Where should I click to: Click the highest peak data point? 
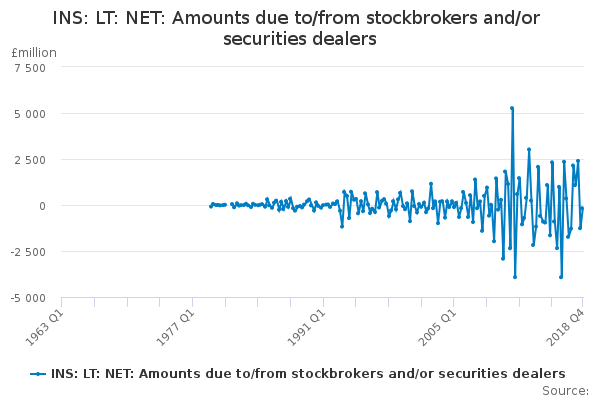pos(512,108)
